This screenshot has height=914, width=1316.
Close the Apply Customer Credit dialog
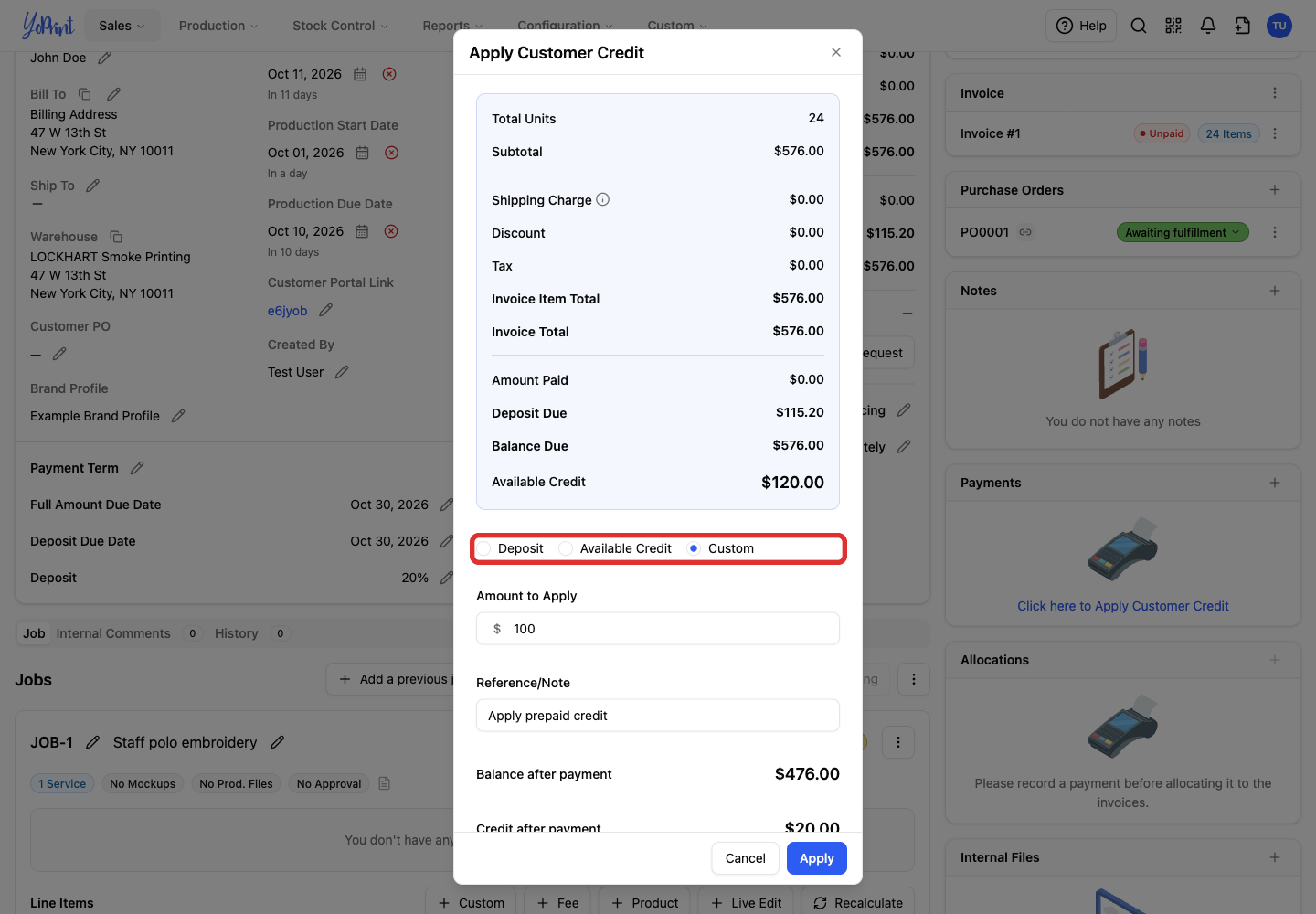(836, 52)
